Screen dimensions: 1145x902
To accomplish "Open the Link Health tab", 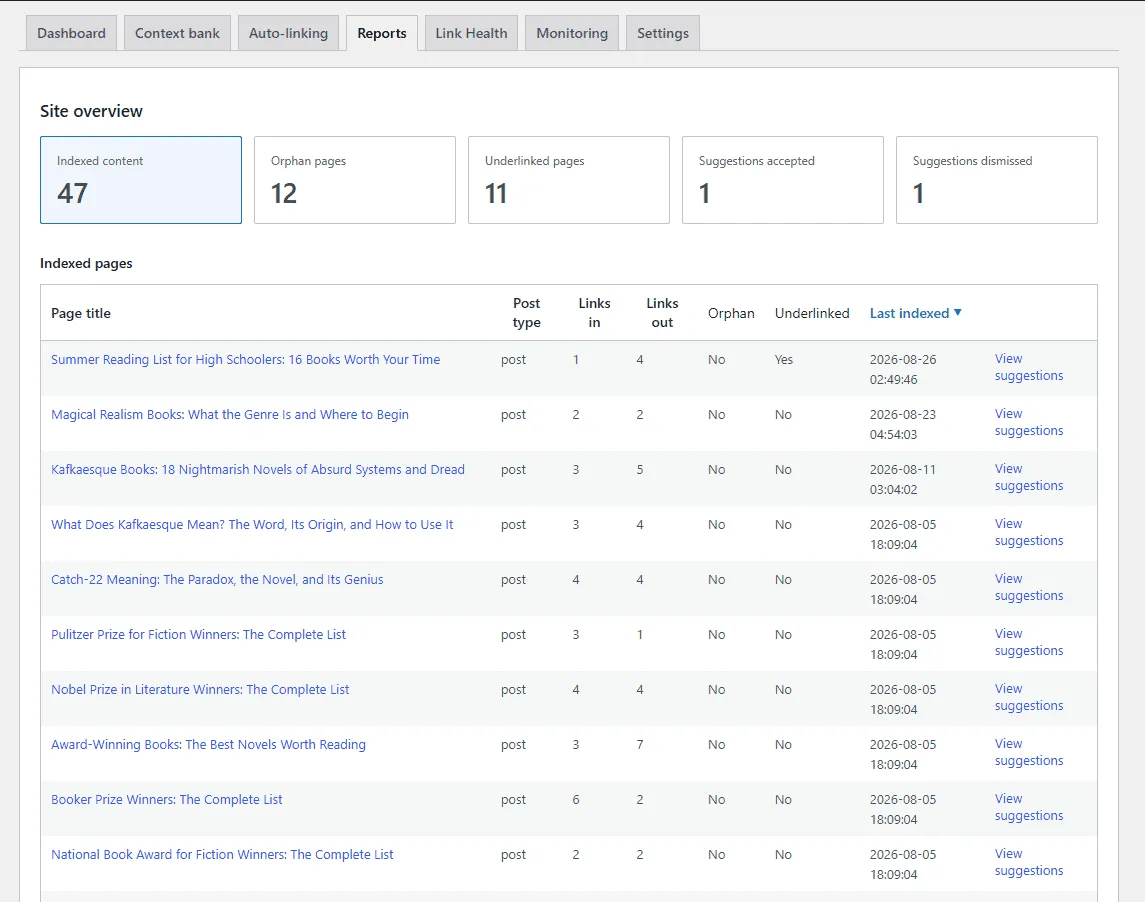I will coord(472,33).
